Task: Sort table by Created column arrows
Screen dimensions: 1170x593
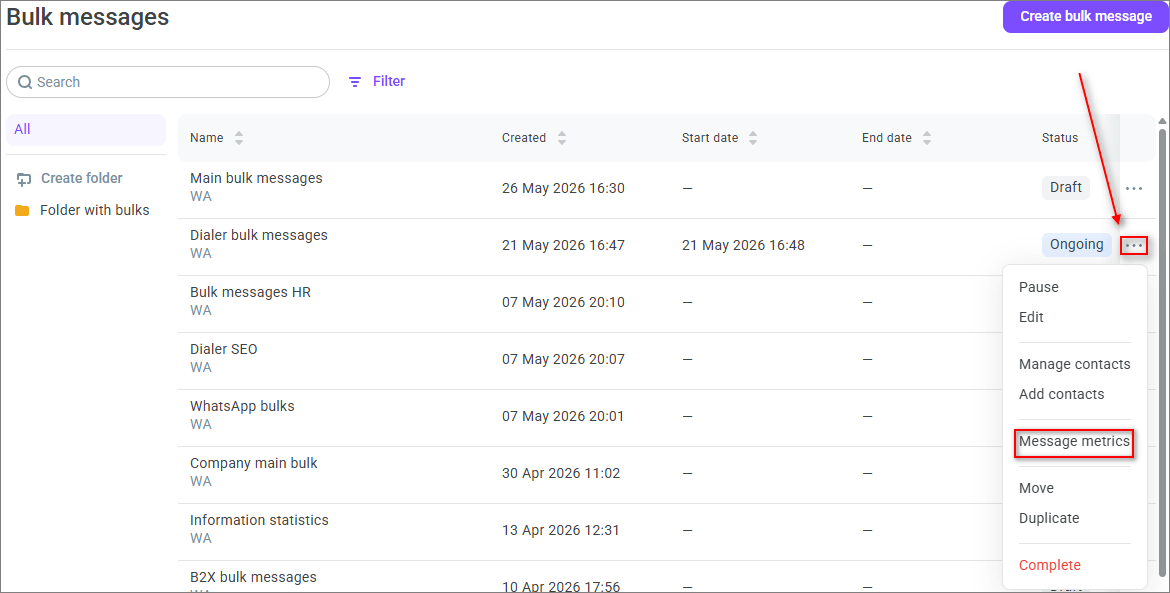Action: 562,138
